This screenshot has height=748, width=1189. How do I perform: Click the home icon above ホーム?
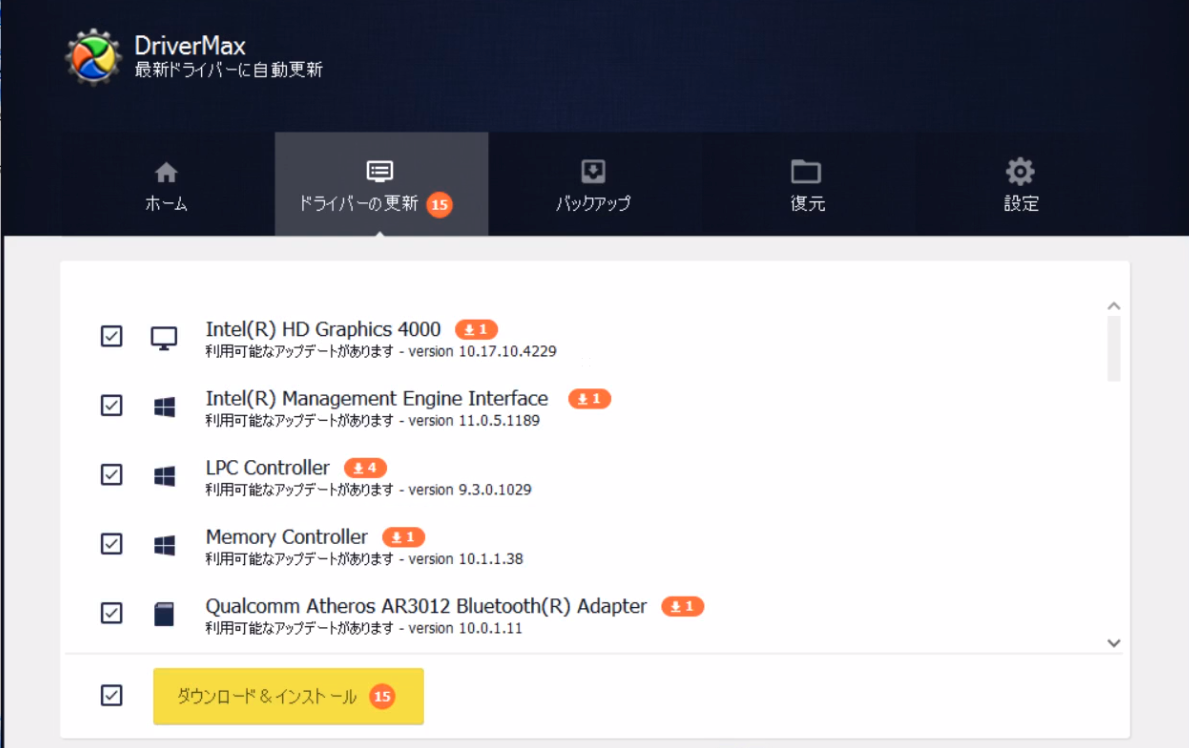[166, 173]
